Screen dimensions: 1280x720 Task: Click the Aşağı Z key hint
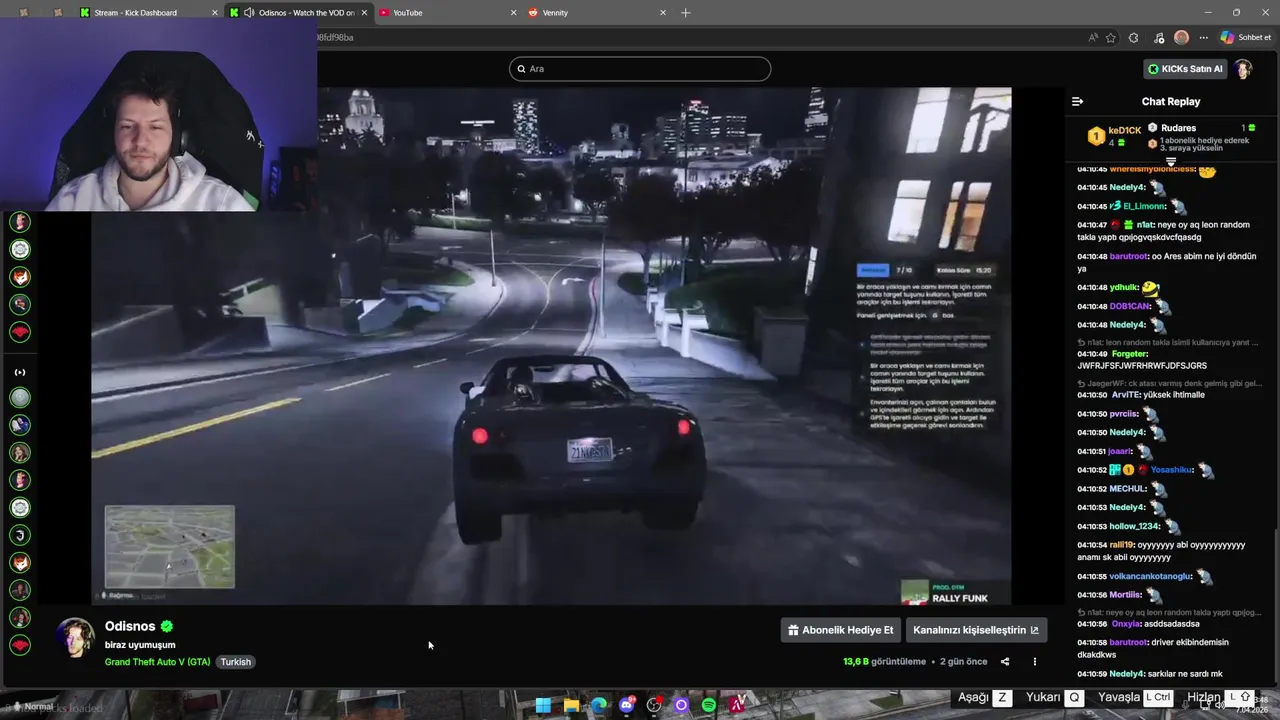pyautogui.click(x=985, y=697)
